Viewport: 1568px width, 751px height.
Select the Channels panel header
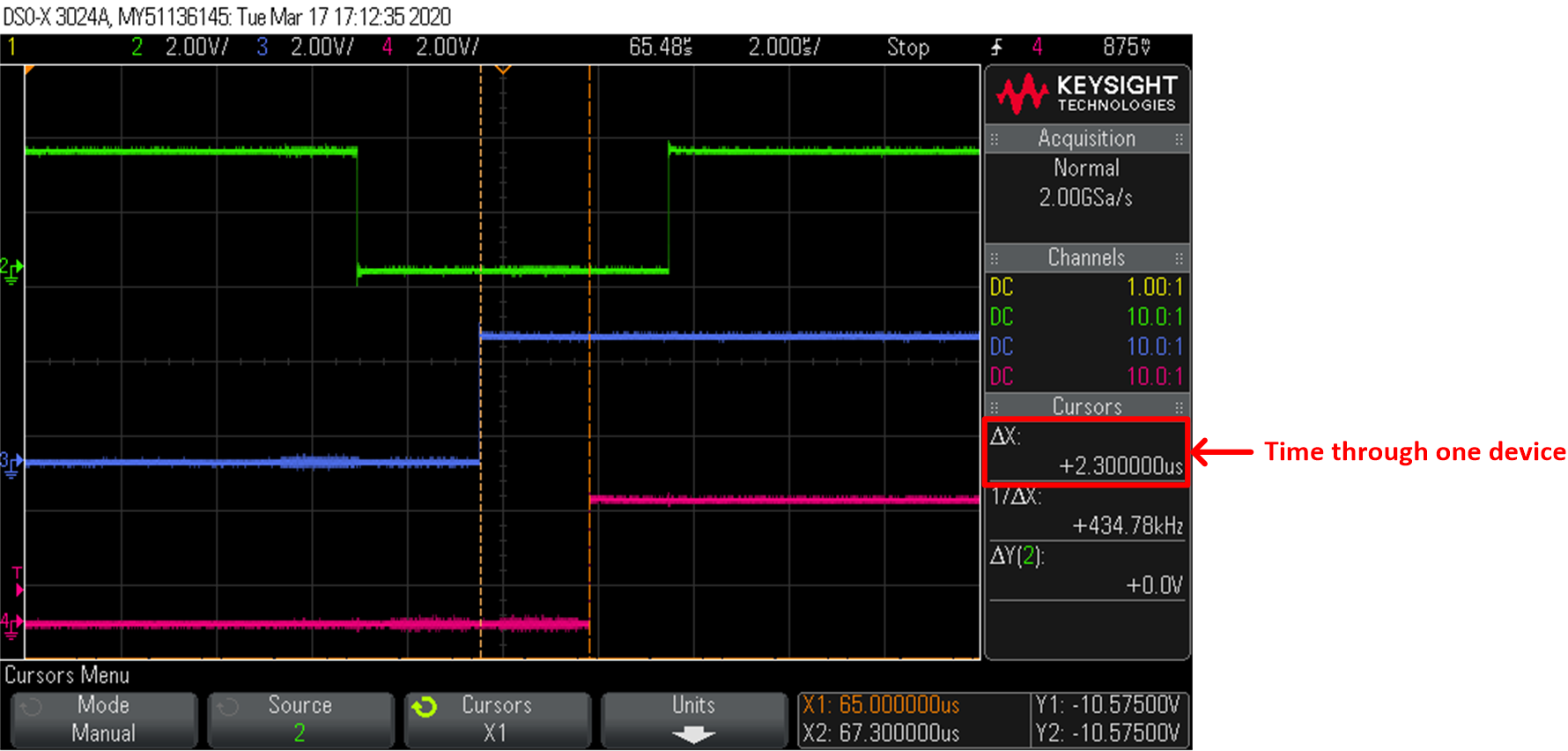pyautogui.click(x=1087, y=257)
